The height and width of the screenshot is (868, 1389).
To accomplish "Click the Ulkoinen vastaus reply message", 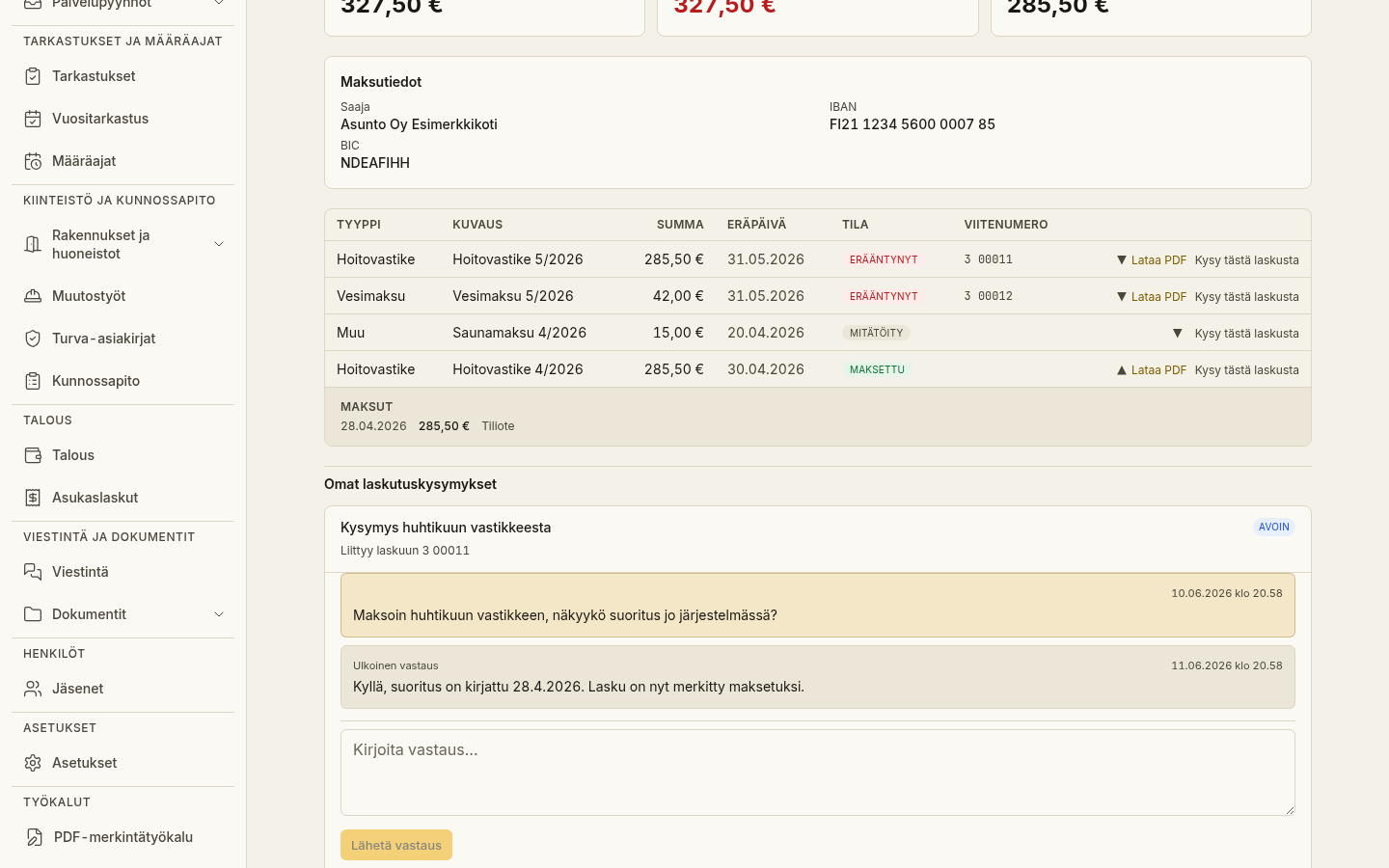I will 818,677.
